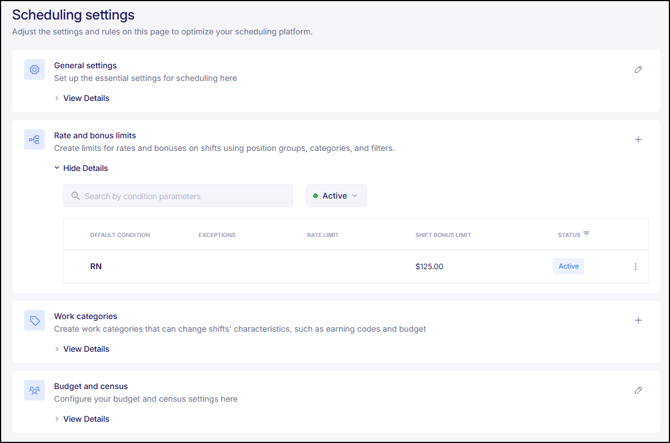Click the Rate and bonus limits icon
The image size is (670, 443).
(34, 140)
